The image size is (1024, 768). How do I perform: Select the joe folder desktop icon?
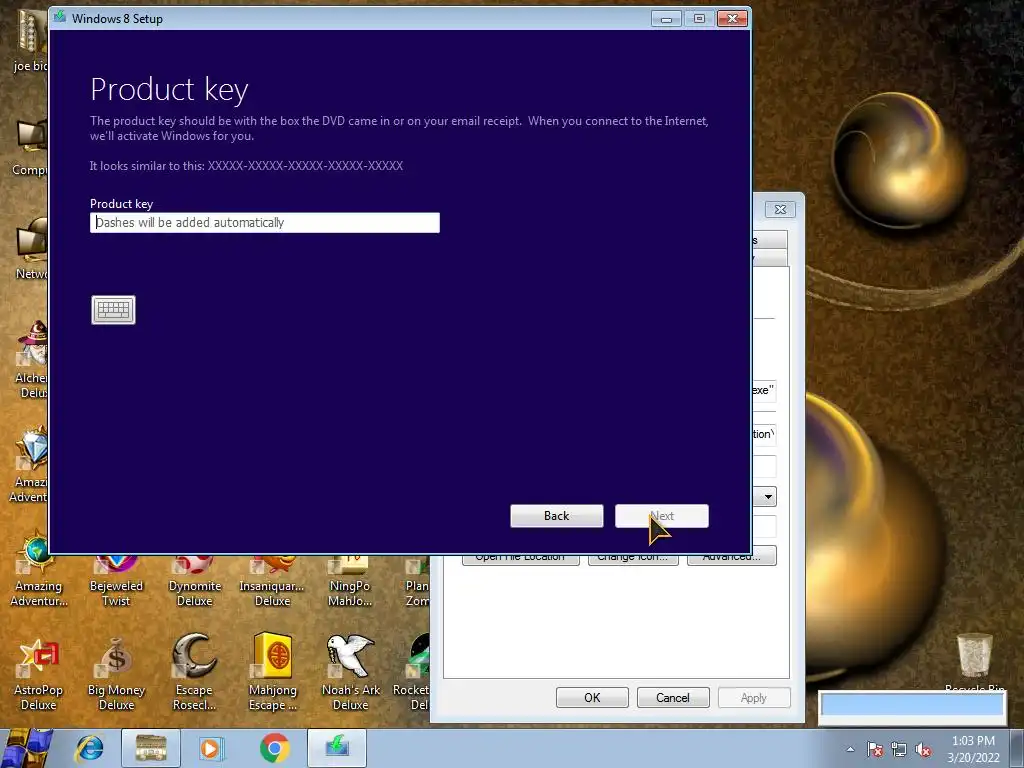click(x=30, y=40)
